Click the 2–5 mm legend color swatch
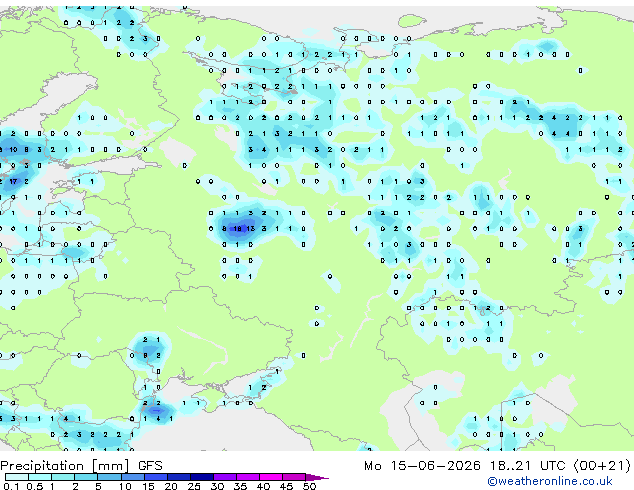634x490 pixels. (86, 477)
